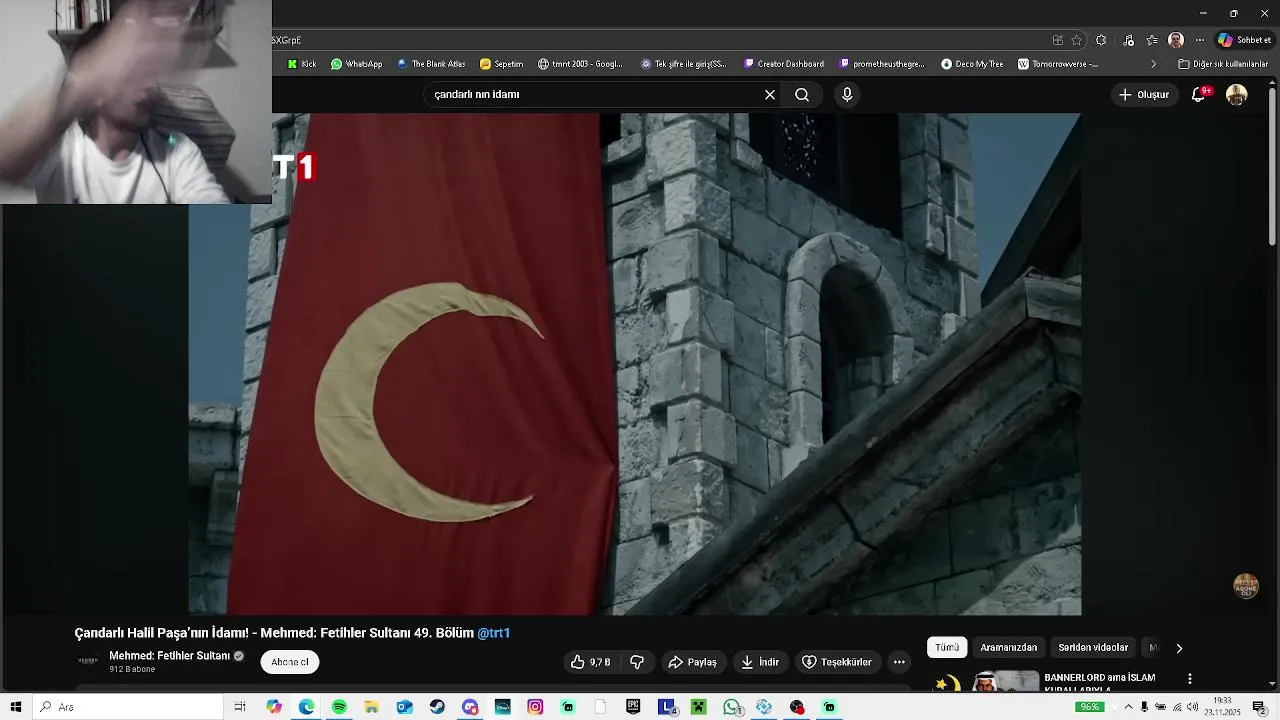
Task: Open the Windows Start menu
Action: [x=16, y=707]
